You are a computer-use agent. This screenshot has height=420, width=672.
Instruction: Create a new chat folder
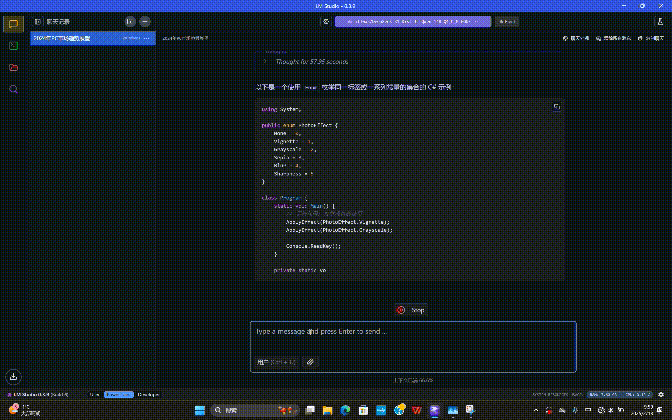tap(130, 21)
